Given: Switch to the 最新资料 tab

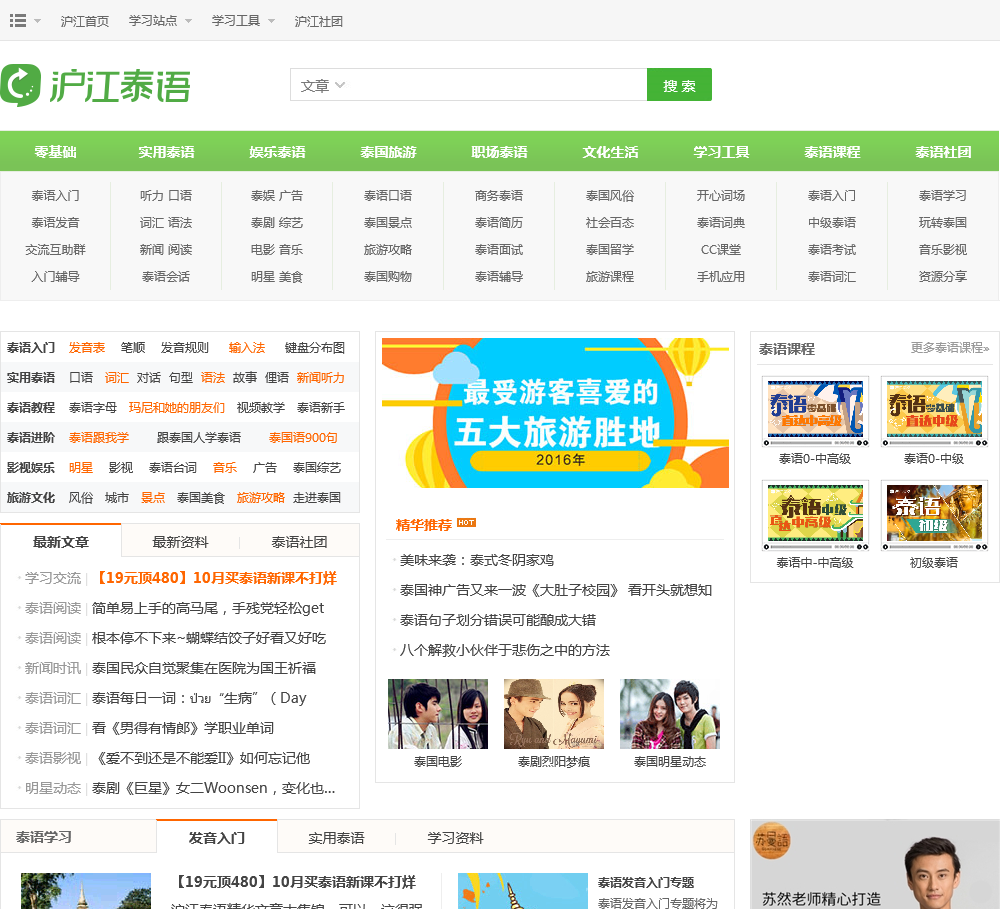Looking at the screenshot, I should click(x=180, y=542).
